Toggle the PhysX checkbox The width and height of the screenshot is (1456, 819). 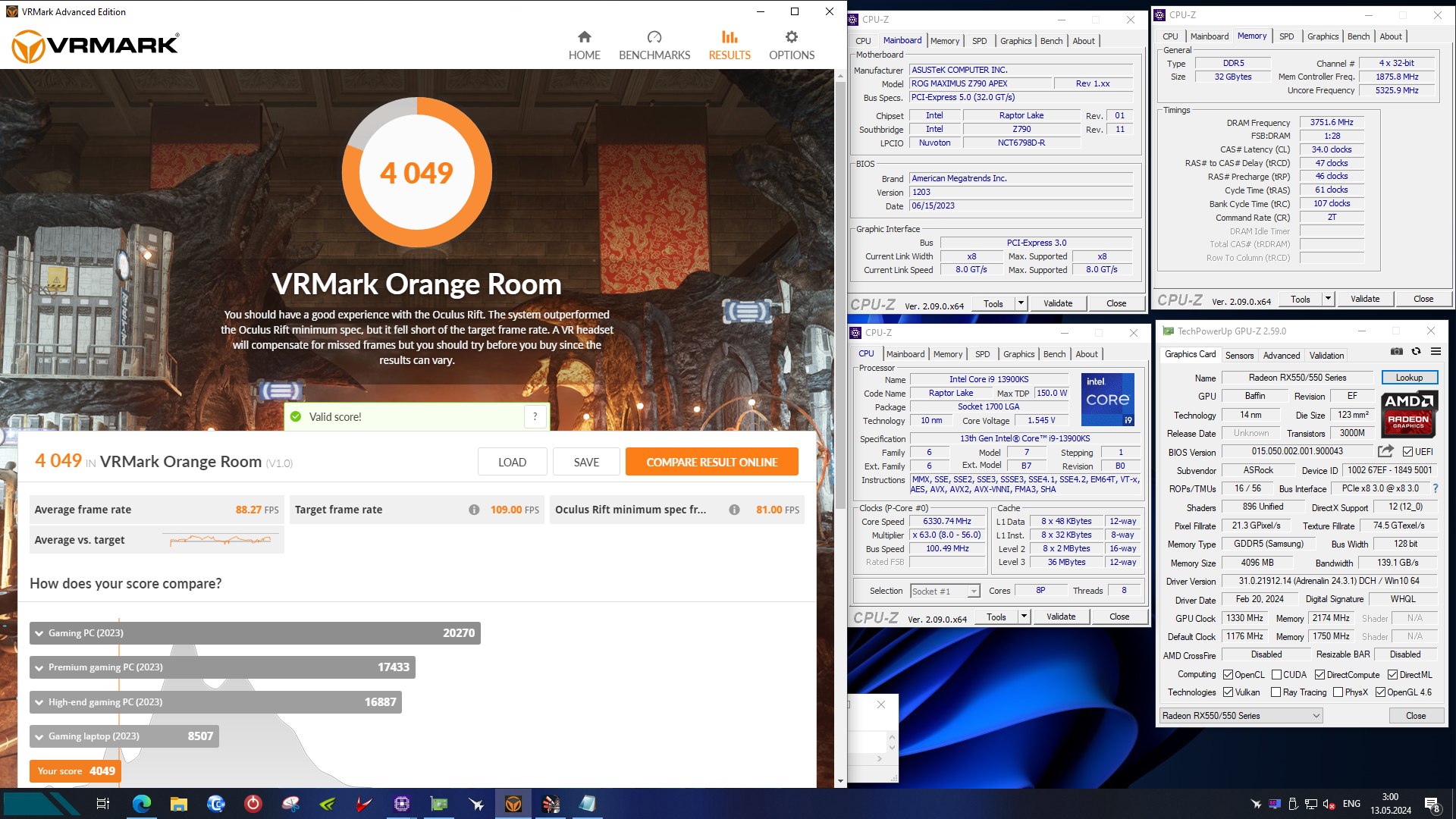pos(1338,692)
